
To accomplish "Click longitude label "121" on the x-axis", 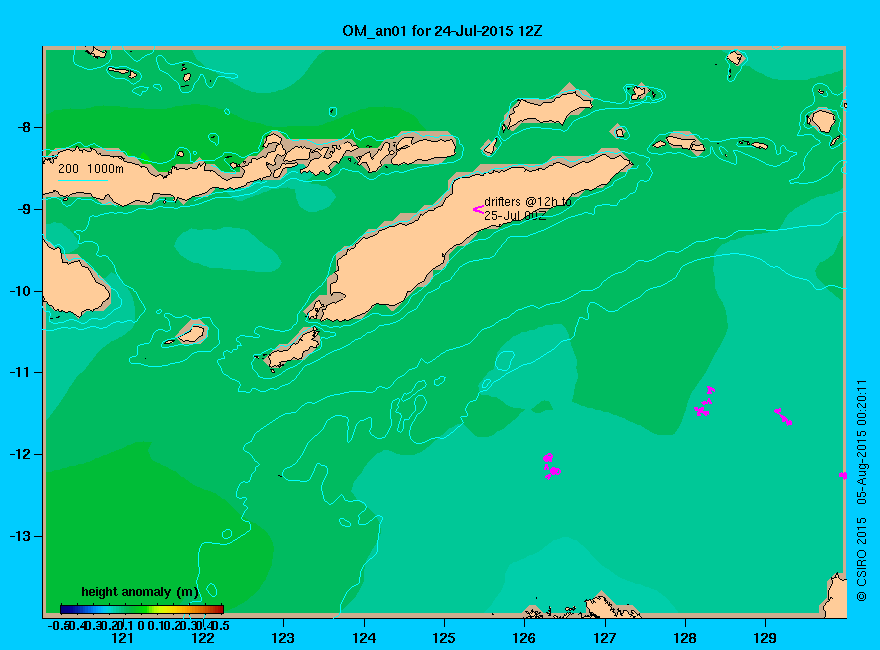I will click(122, 638).
